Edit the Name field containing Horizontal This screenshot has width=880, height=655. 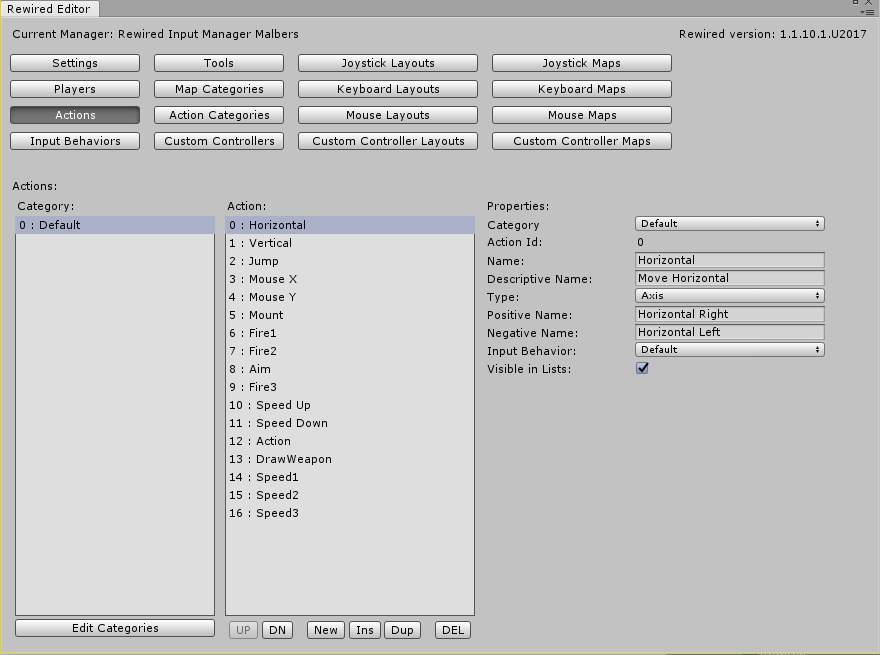coord(730,260)
